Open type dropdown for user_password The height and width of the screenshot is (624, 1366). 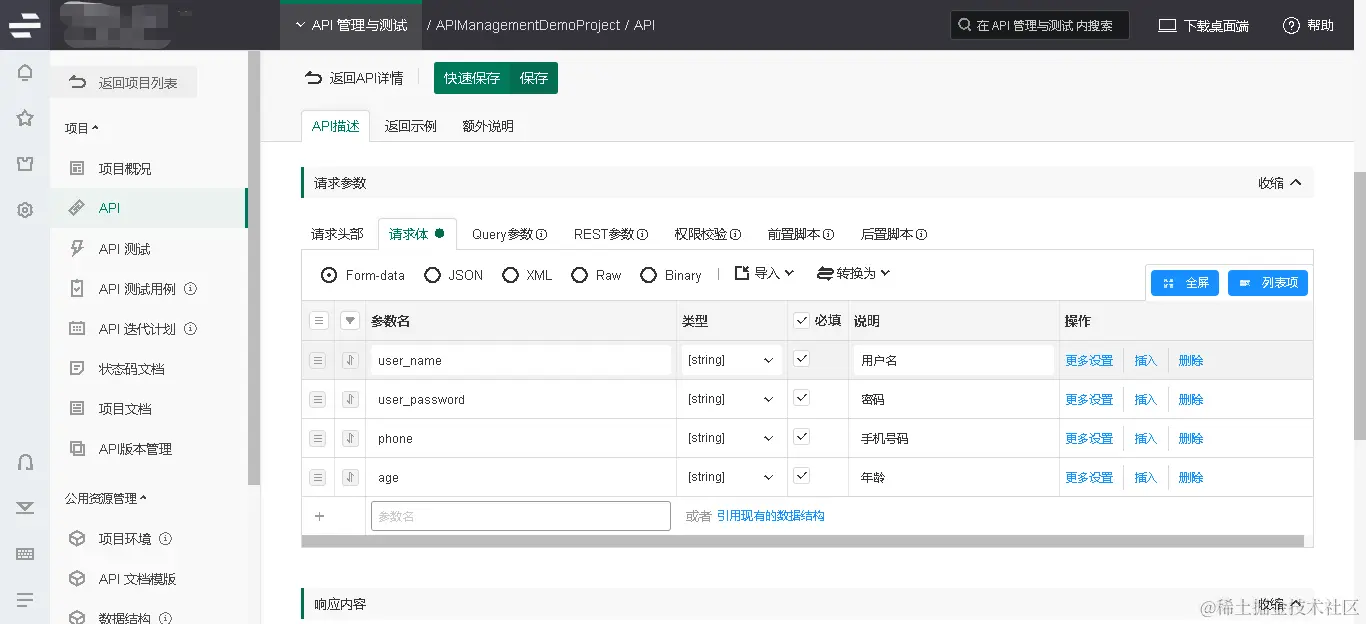click(x=732, y=399)
